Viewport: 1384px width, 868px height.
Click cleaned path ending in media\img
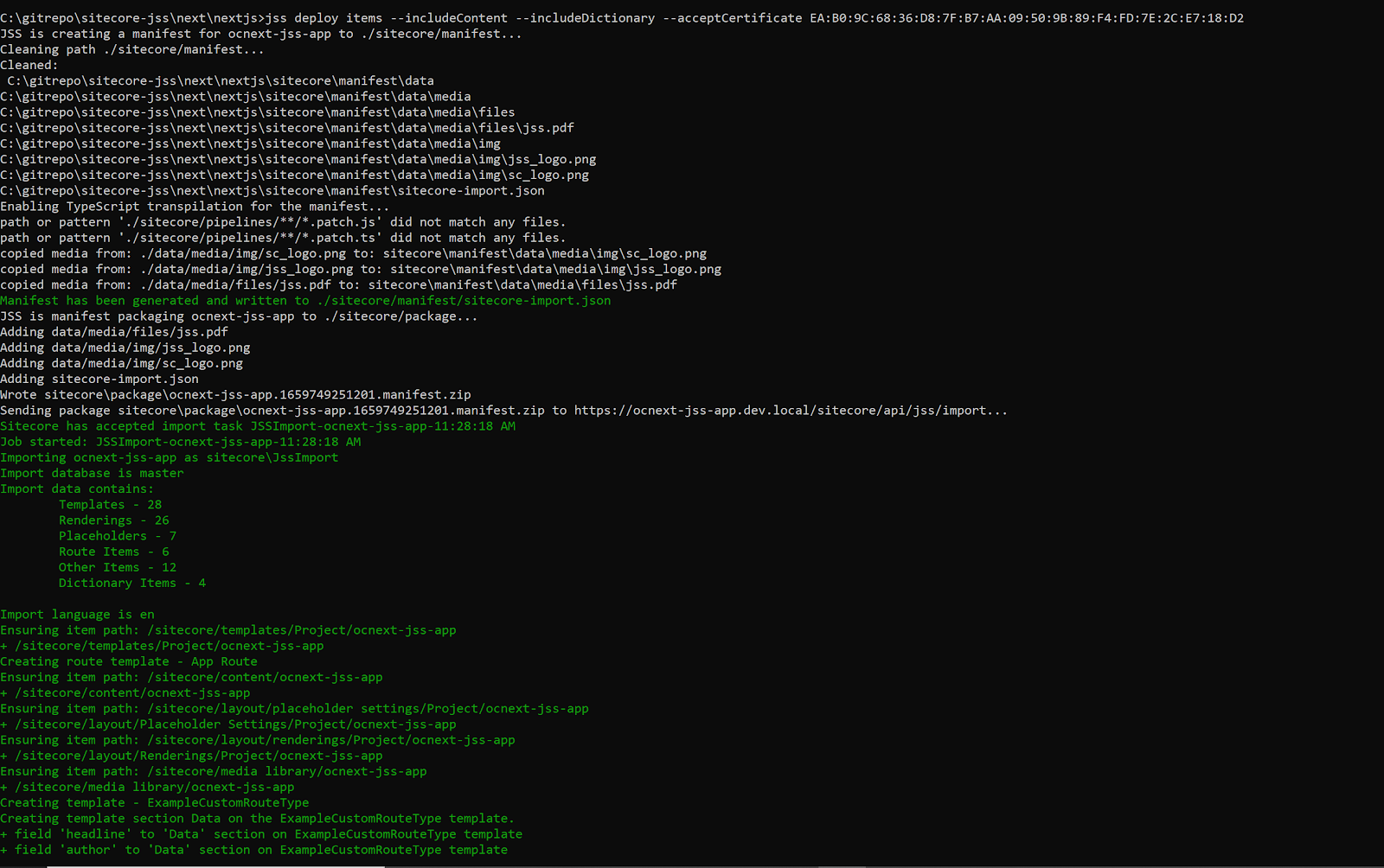(x=250, y=144)
